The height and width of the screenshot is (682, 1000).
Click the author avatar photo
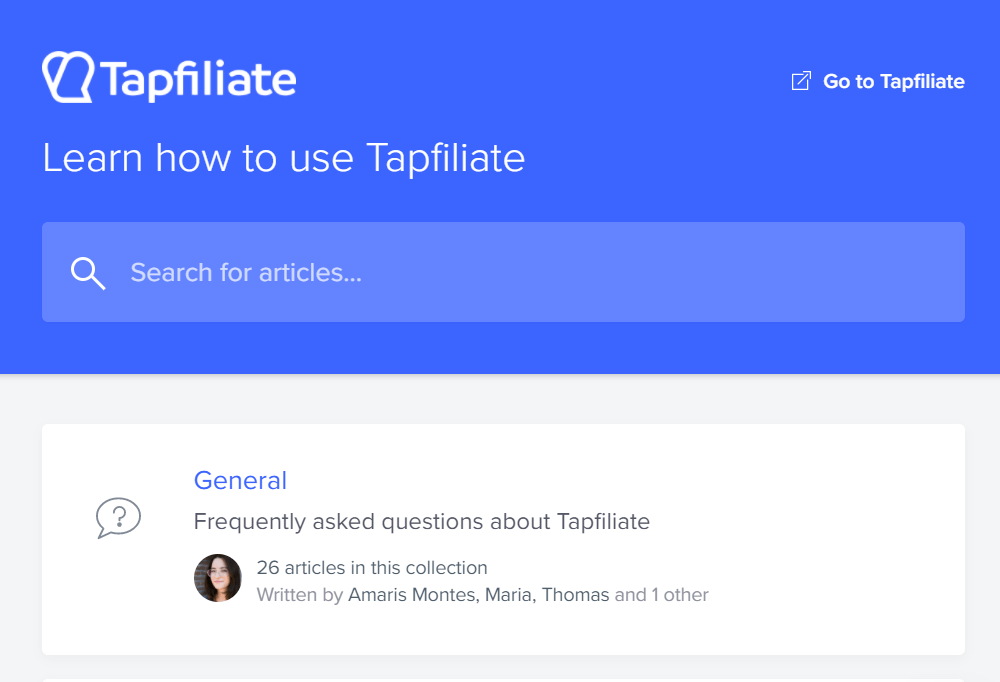click(x=218, y=578)
